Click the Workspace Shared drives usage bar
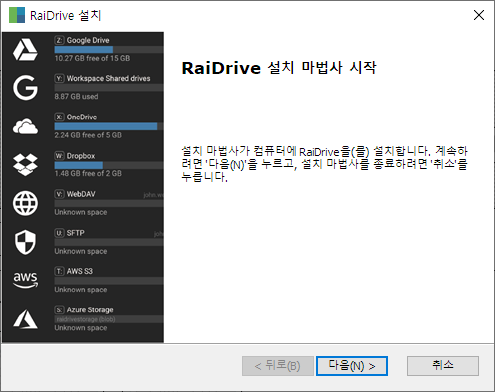This screenshot has height=392, width=495. pyautogui.click(x=109, y=88)
